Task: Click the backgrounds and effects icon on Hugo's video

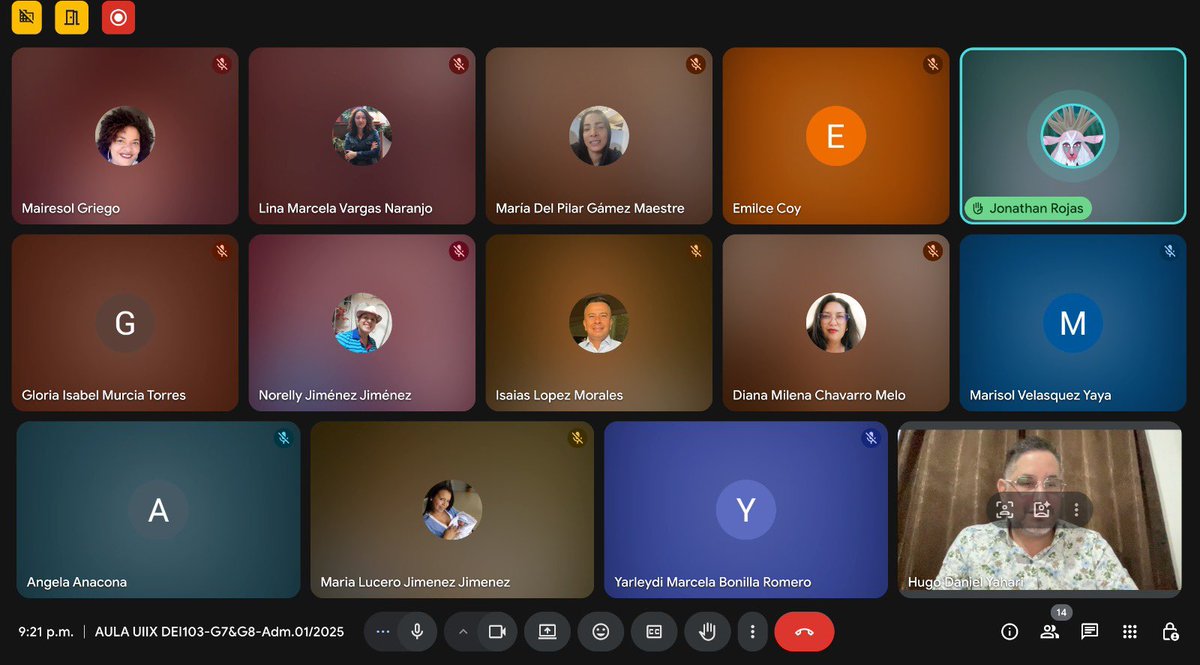Action: (x=1041, y=509)
